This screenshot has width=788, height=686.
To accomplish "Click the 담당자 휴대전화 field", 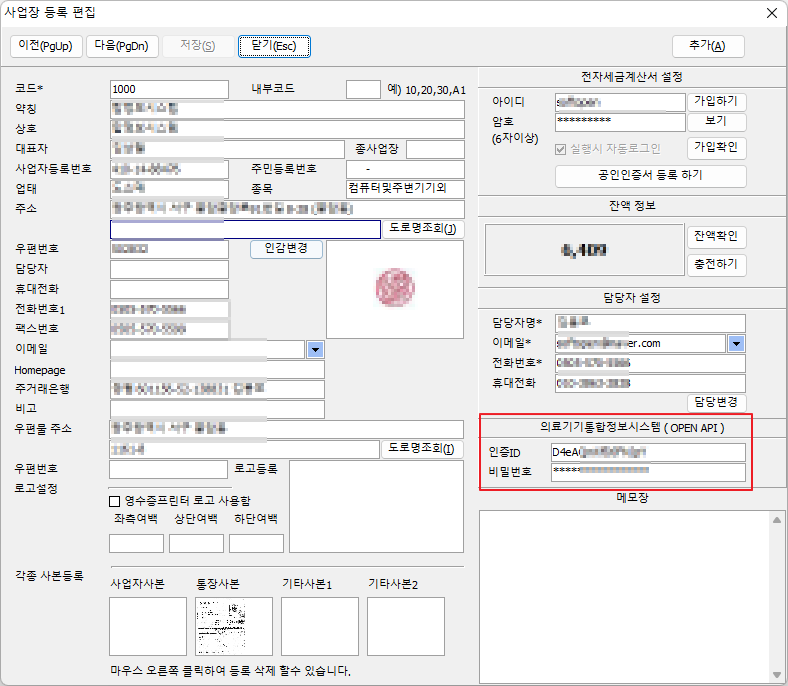I will (650, 384).
